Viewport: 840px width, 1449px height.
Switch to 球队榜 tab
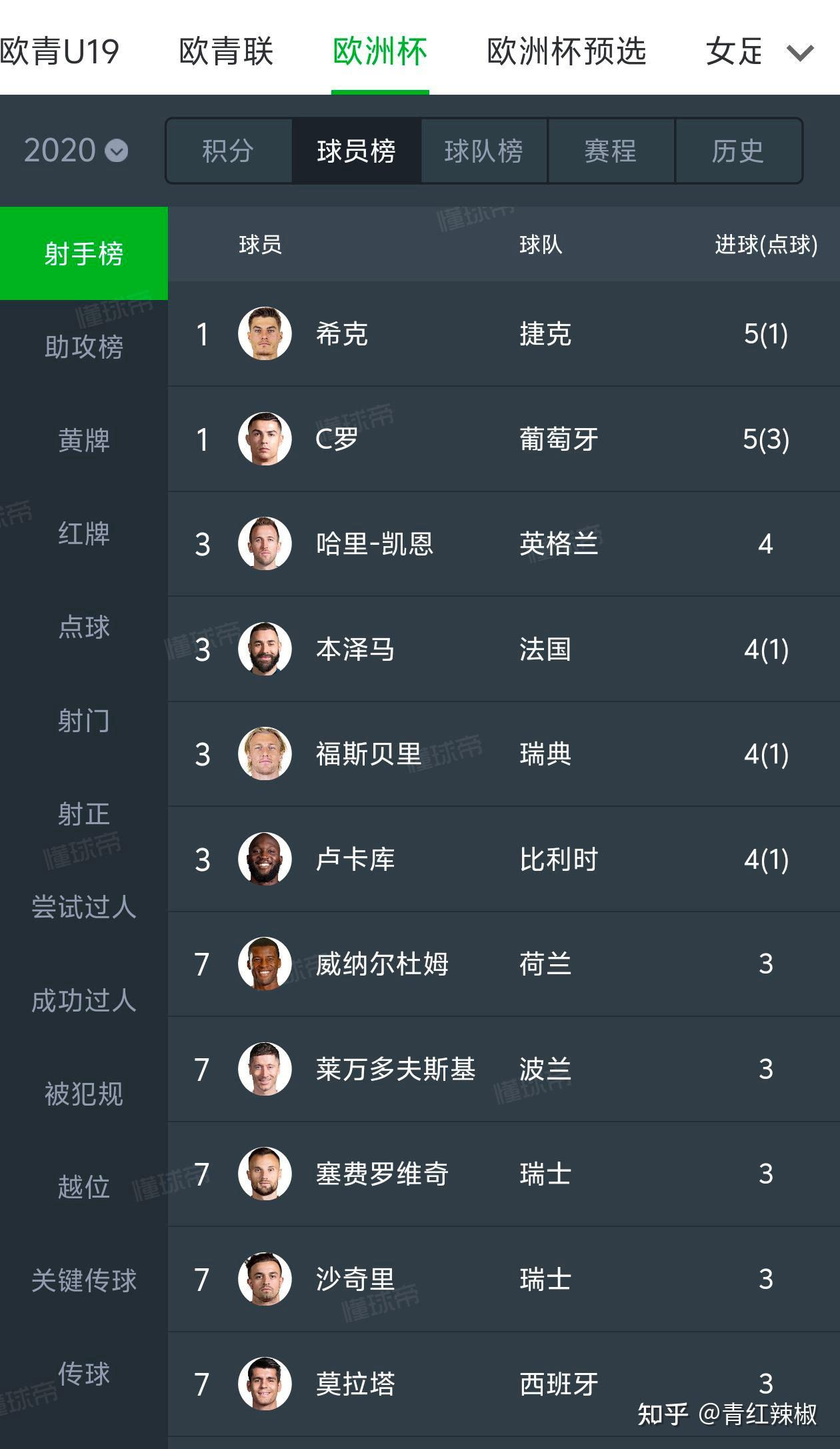coord(484,151)
